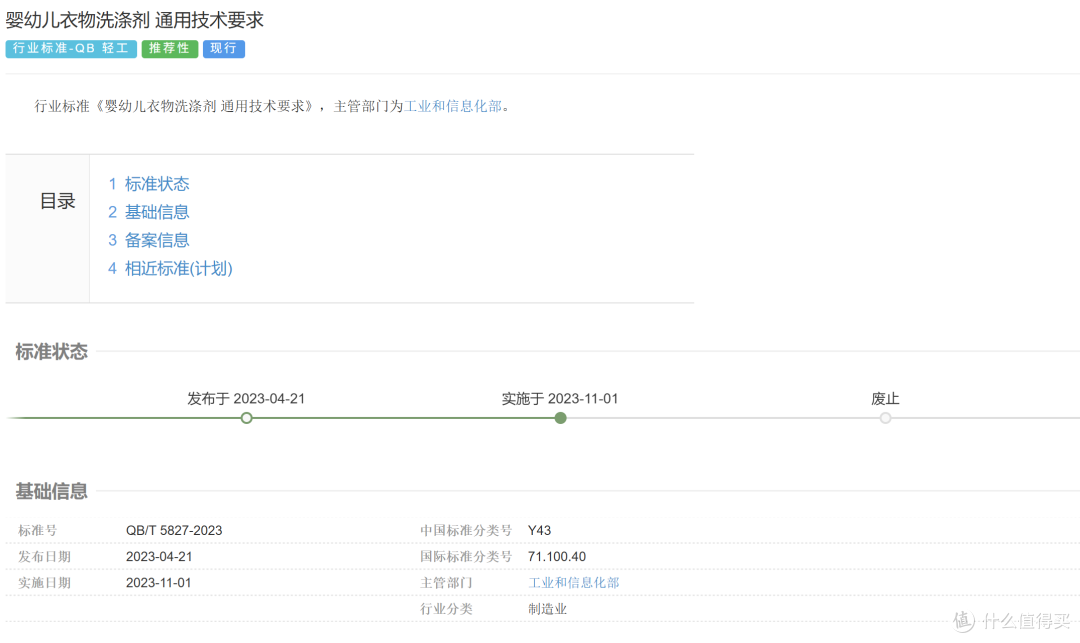Select the standard number QB/T 5827-2023
The image size is (1080, 643).
click(174, 531)
